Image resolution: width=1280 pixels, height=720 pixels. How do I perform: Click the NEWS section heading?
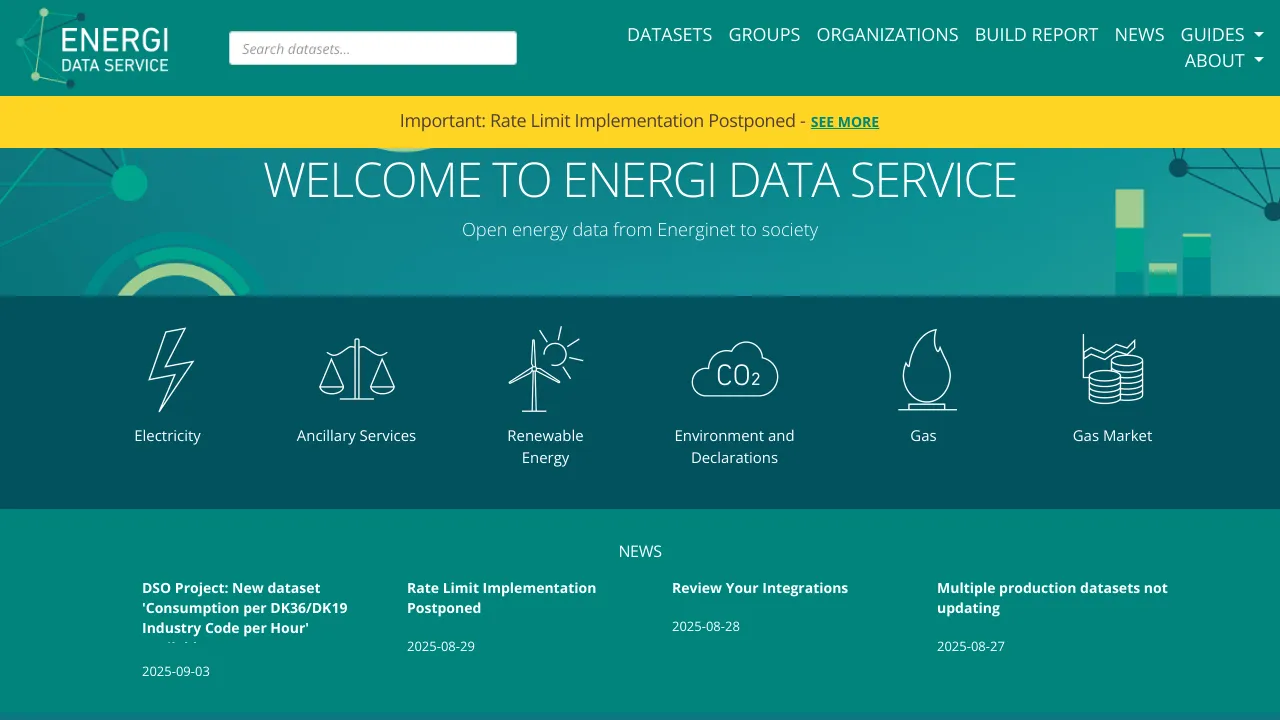coord(640,551)
